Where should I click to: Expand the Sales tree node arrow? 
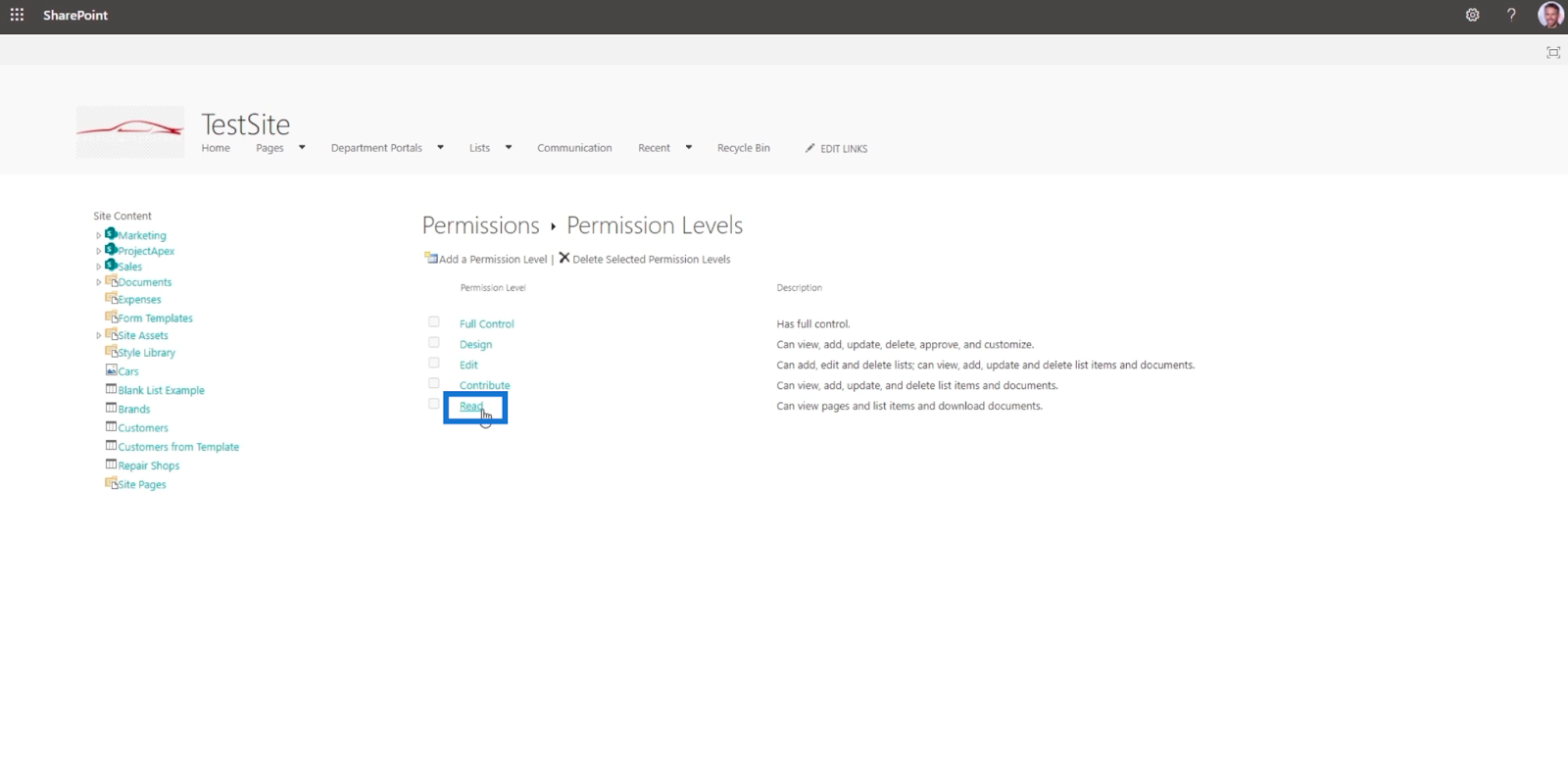[98, 267]
